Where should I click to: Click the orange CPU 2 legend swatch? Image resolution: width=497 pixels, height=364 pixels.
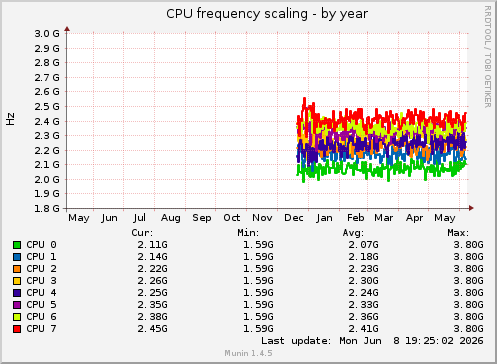pyautogui.click(x=17, y=269)
